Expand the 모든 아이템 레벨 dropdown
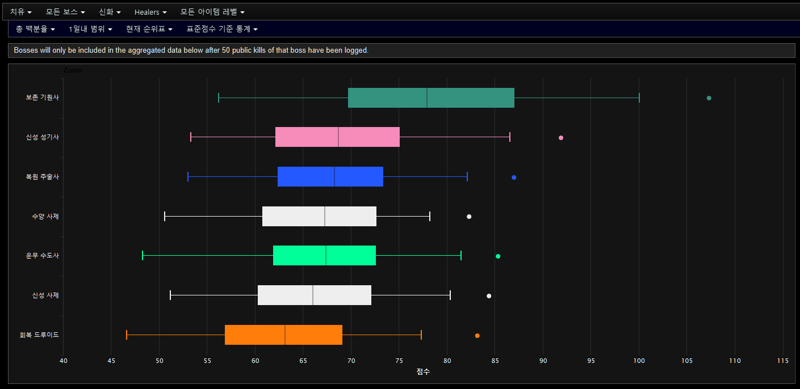The height and width of the screenshot is (389, 800). click(212, 11)
